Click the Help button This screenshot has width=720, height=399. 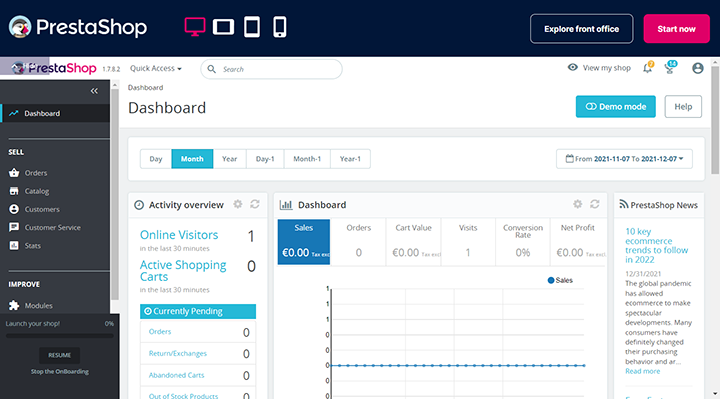click(x=683, y=107)
